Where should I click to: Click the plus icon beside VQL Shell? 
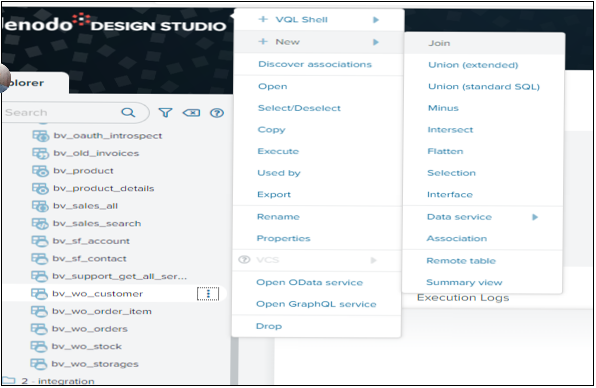(263, 19)
